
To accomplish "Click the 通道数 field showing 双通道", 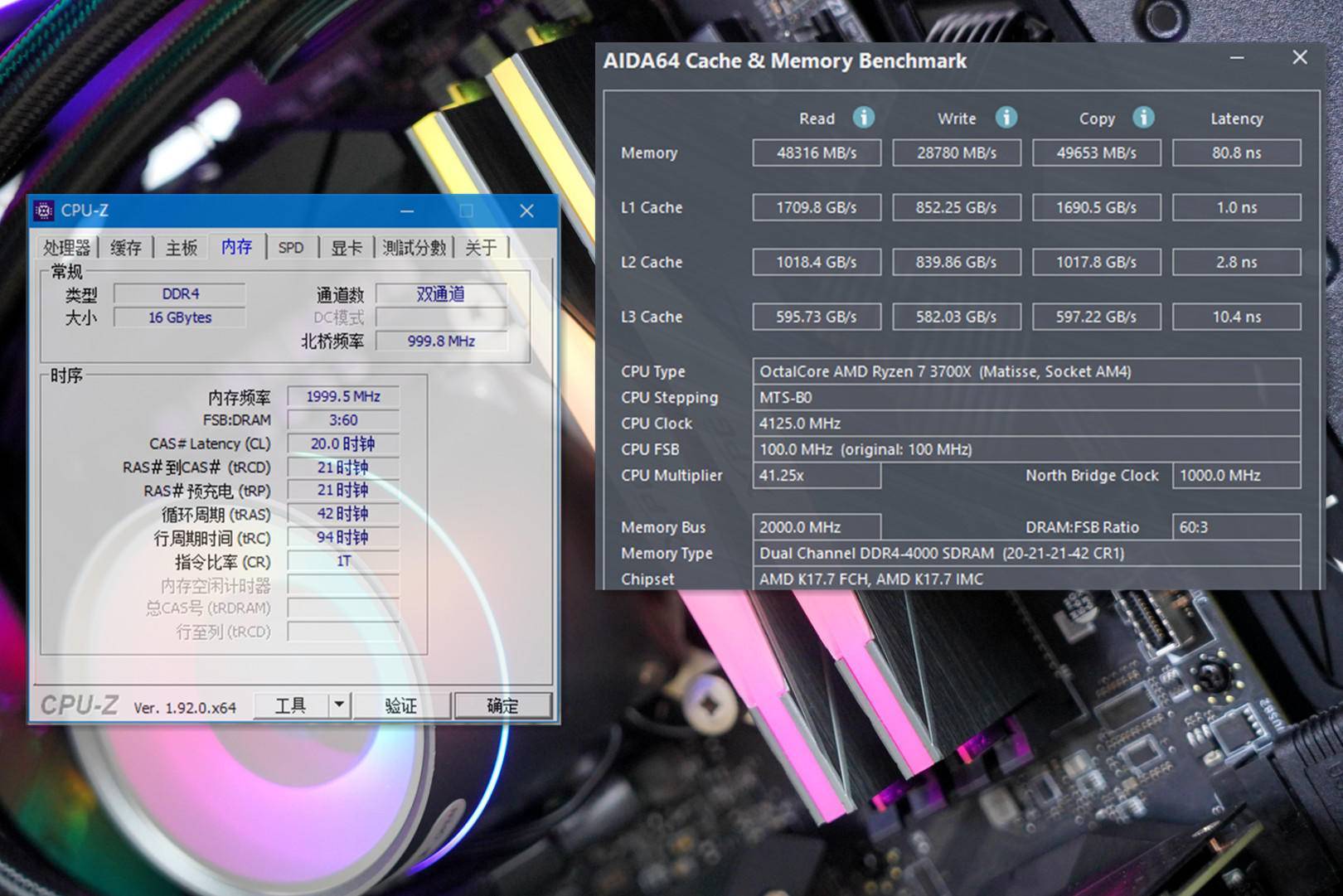I will pos(441,293).
